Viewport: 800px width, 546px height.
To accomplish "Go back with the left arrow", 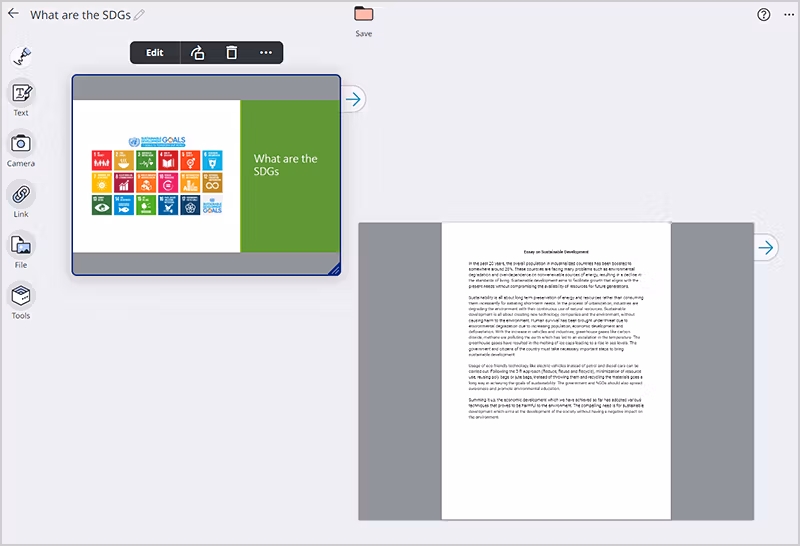I will (x=13, y=14).
